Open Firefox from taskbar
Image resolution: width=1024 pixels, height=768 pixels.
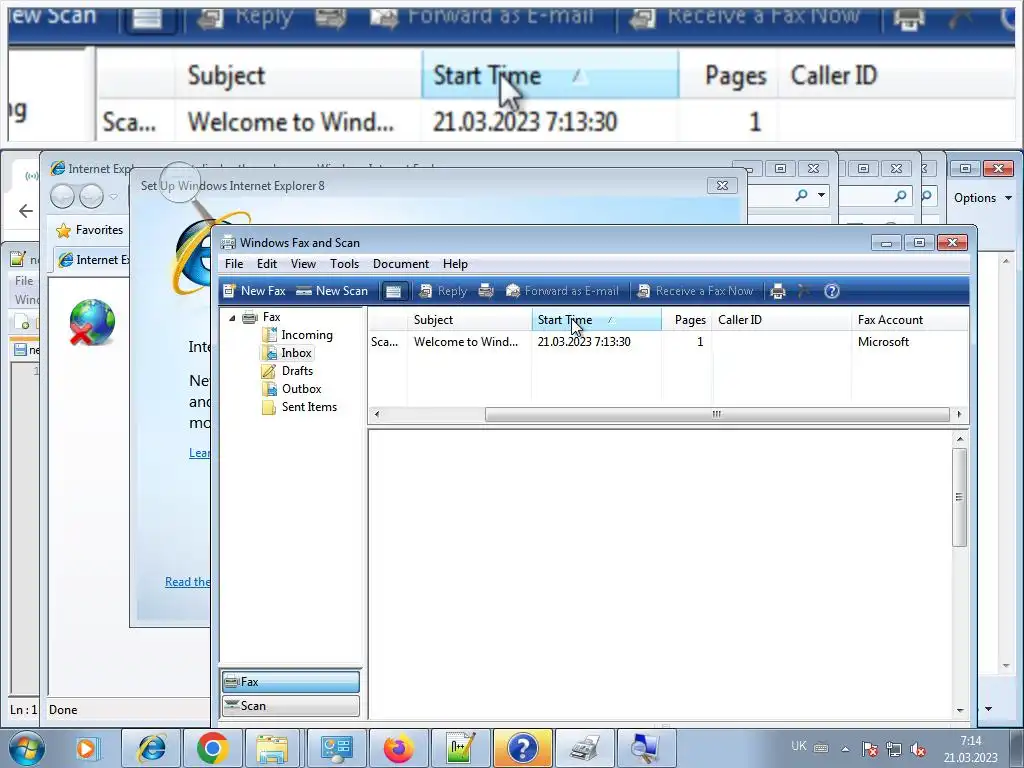point(398,748)
